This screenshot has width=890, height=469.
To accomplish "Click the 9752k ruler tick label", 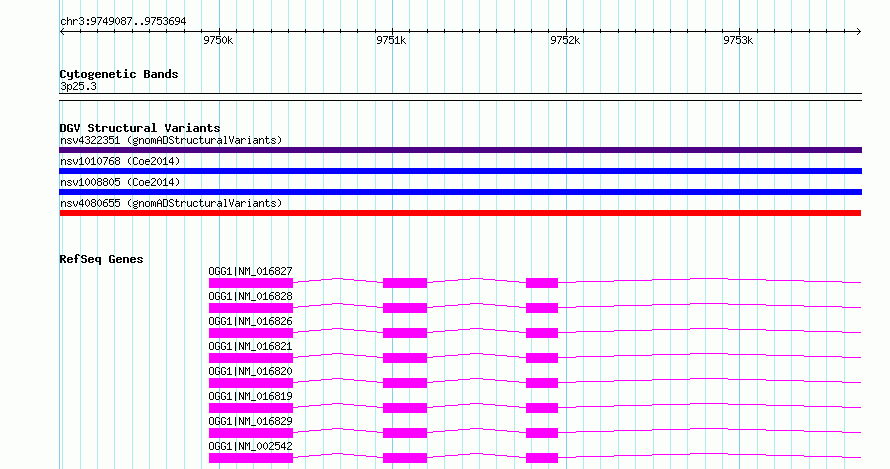I will [x=565, y=41].
